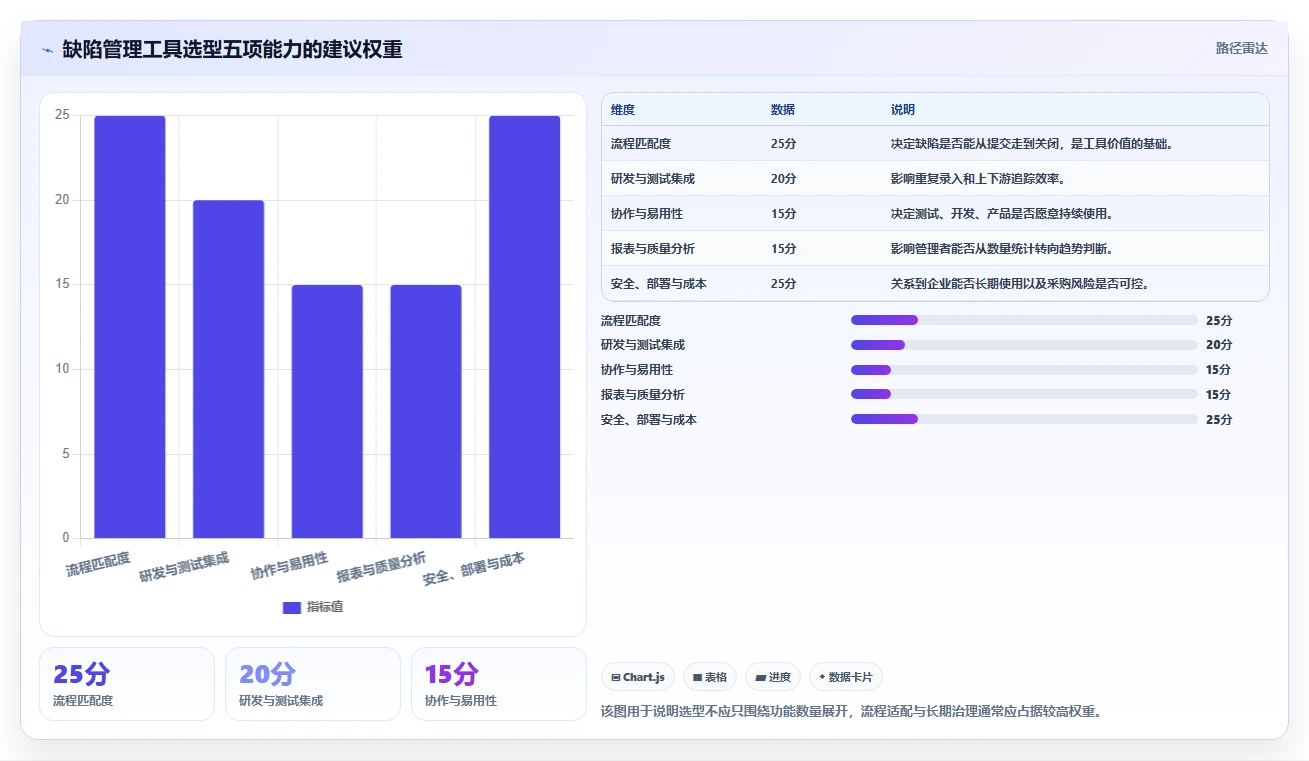This screenshot has height=761, width=1309.
Task: Click the 安全、部署与成本 bar in the chart
Action: 524,327
